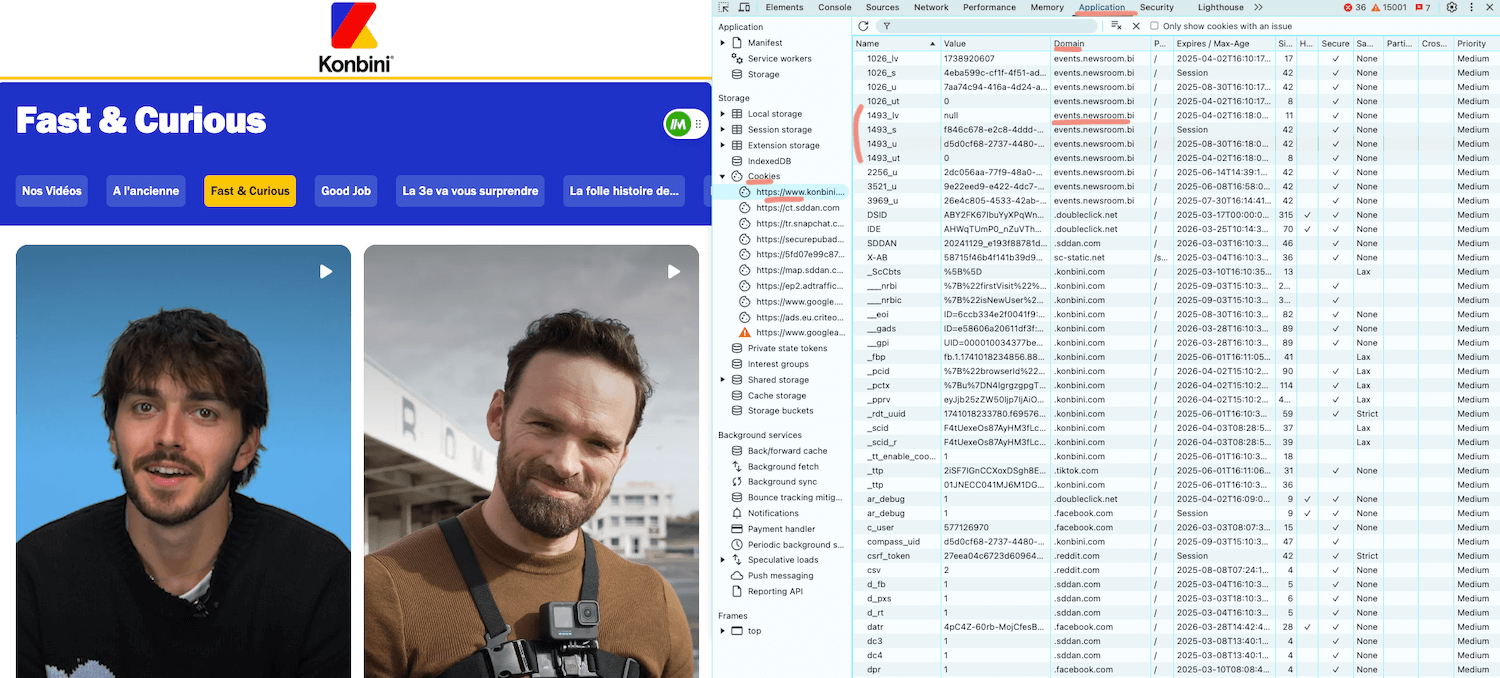Click the play icon on the left video card
Image resolution: width=1500 pixels, height=678 pixels.
point(326,271)
